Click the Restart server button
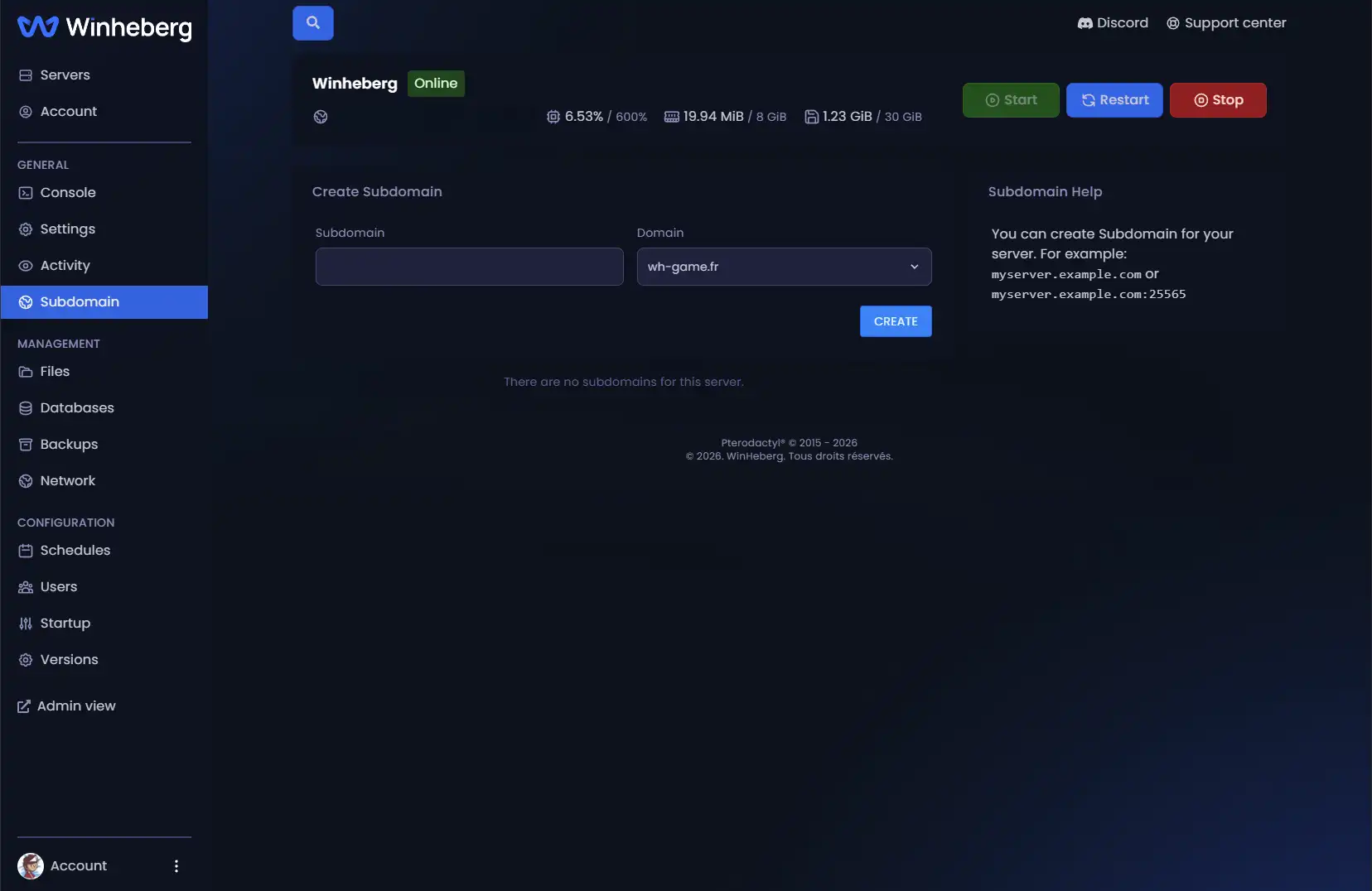1372x891 pixels. coord(1114,100)
